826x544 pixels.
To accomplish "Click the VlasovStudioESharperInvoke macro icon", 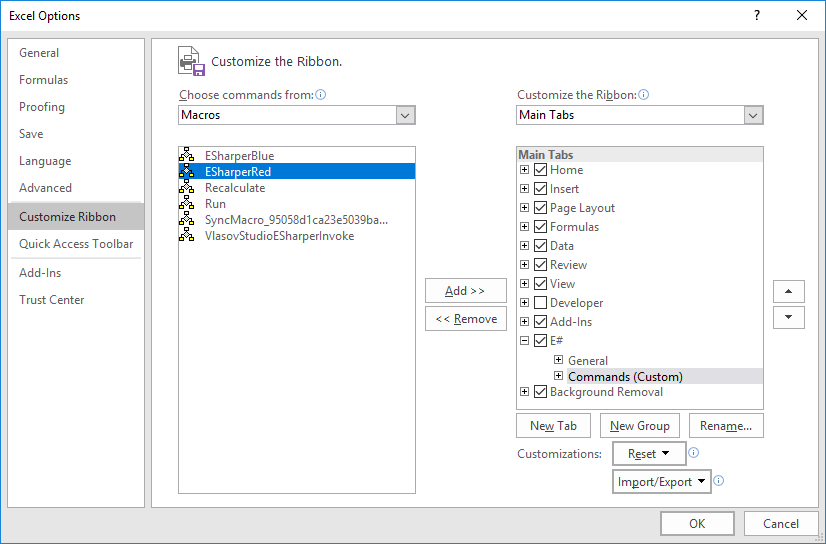I will [186, 236].
